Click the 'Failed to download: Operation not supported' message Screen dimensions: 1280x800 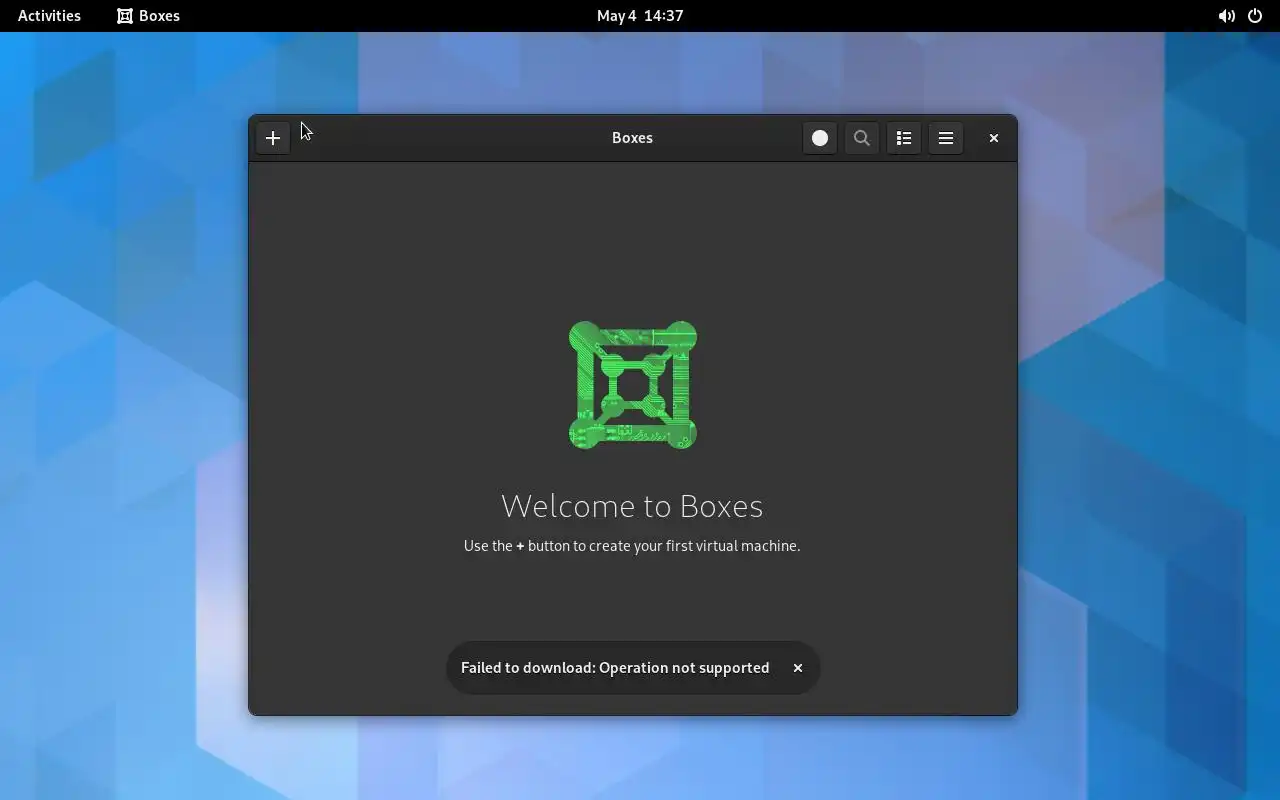coord(615,668)
